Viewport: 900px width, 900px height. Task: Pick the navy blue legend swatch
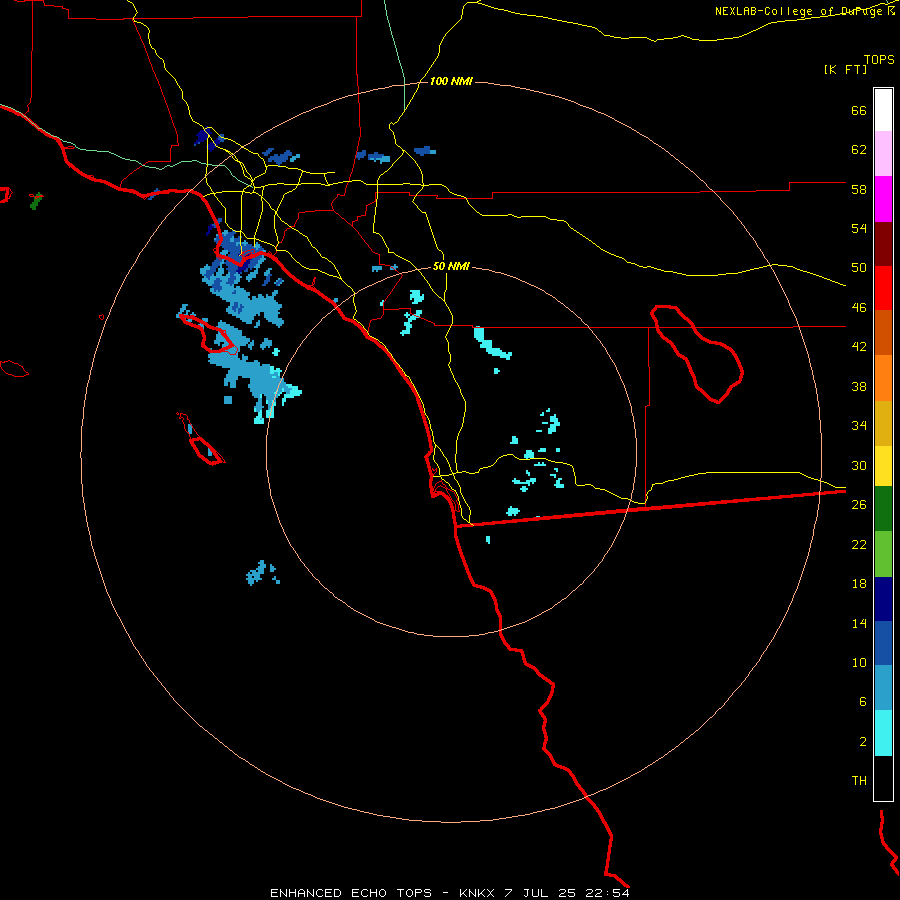[883, 599]
